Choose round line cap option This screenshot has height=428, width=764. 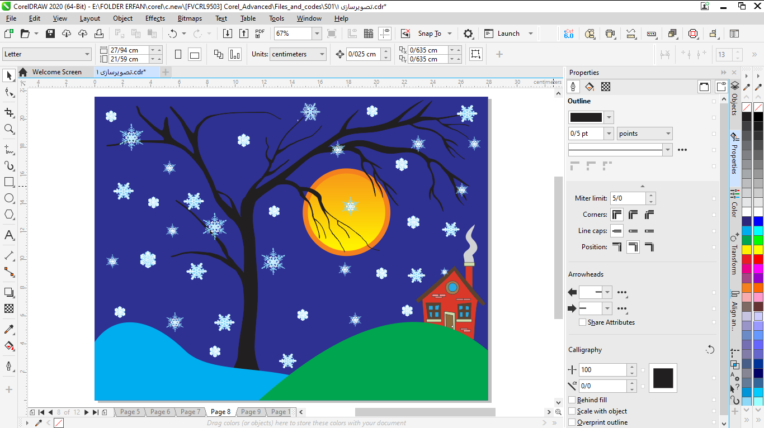coord(633,231)
